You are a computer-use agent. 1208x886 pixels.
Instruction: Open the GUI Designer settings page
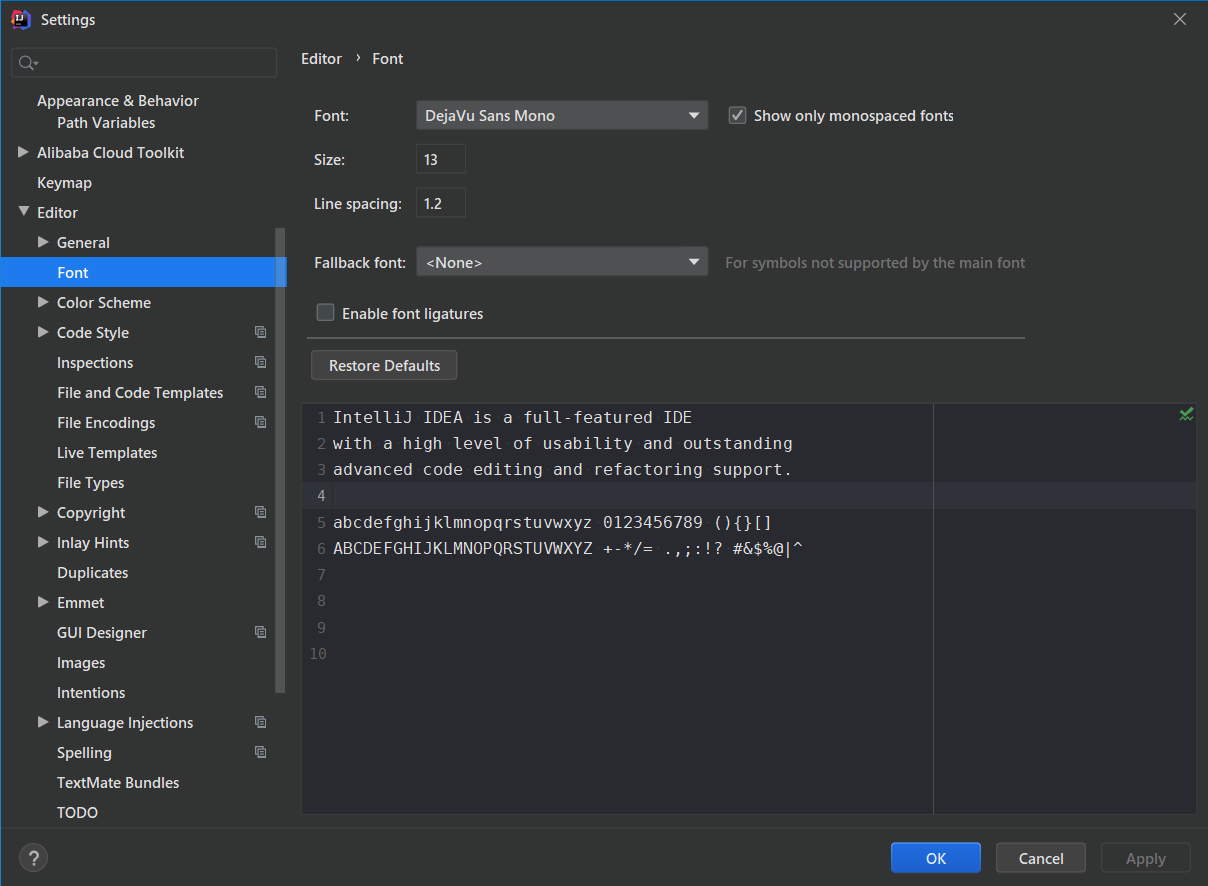tap(102, 633)
